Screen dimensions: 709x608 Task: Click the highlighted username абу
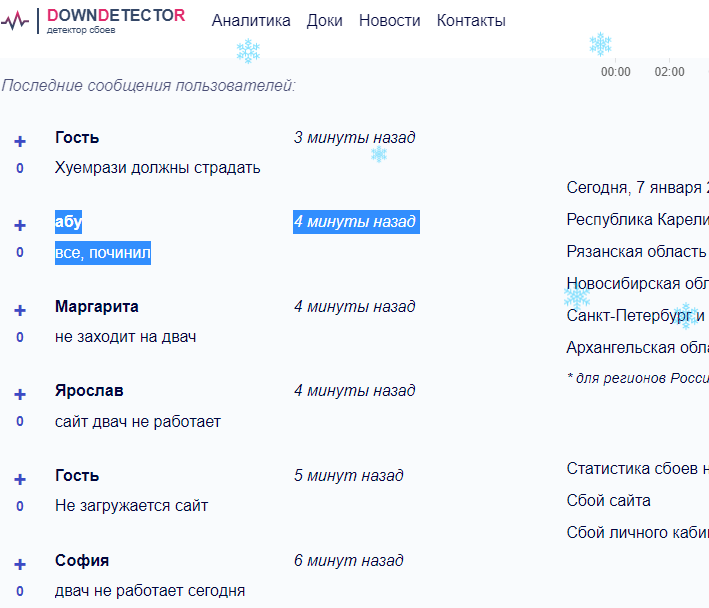[68, 222]
